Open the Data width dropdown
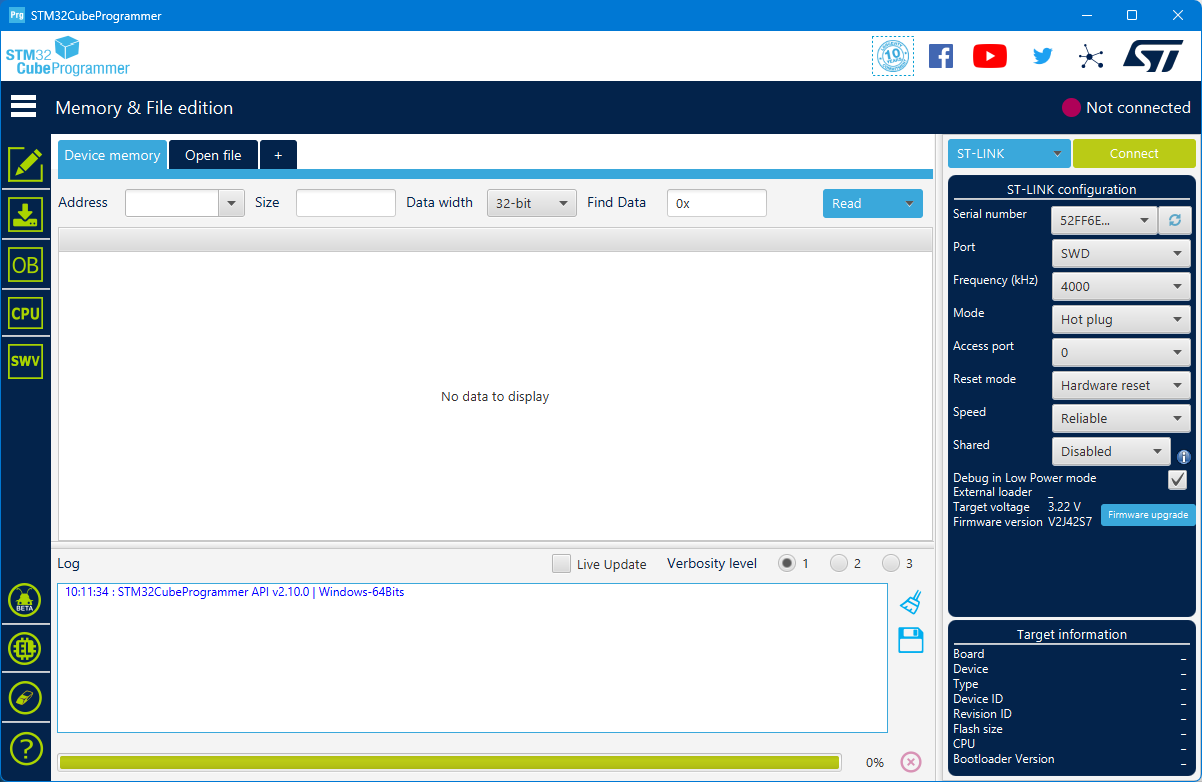This screenshot has width=1202, height=782. point(531,202)
